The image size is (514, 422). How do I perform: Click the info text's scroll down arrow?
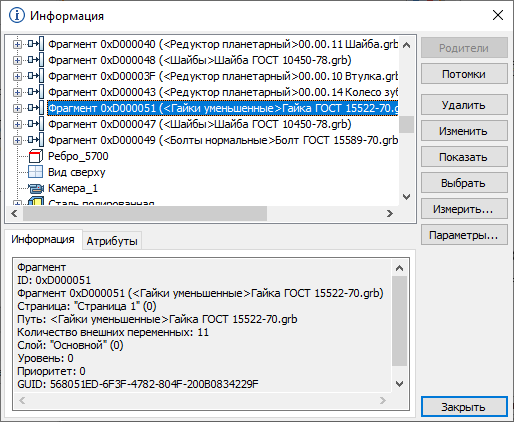399,384
